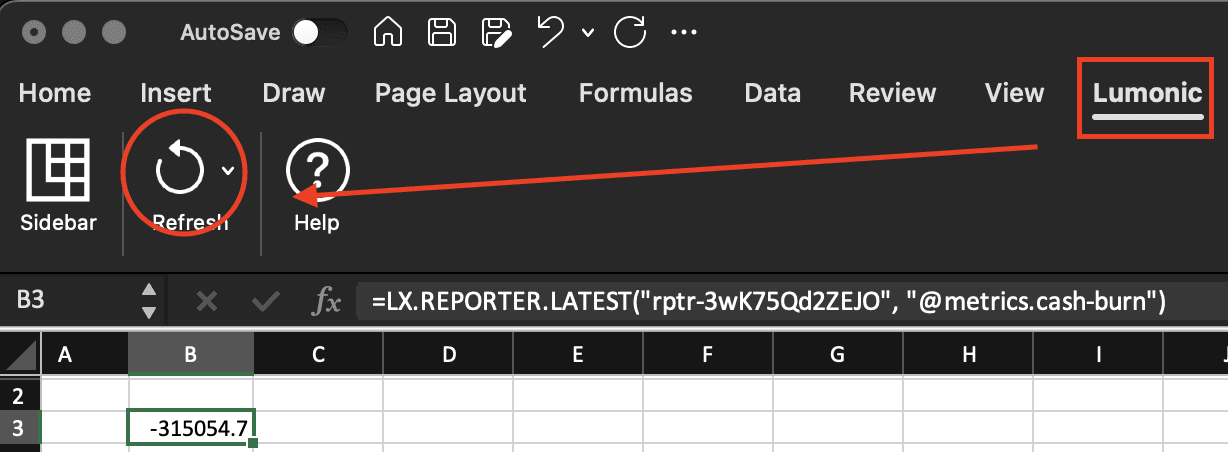This screenshot has width=1228, height=452.
Task: Select row 3 header
Action: 20,428
